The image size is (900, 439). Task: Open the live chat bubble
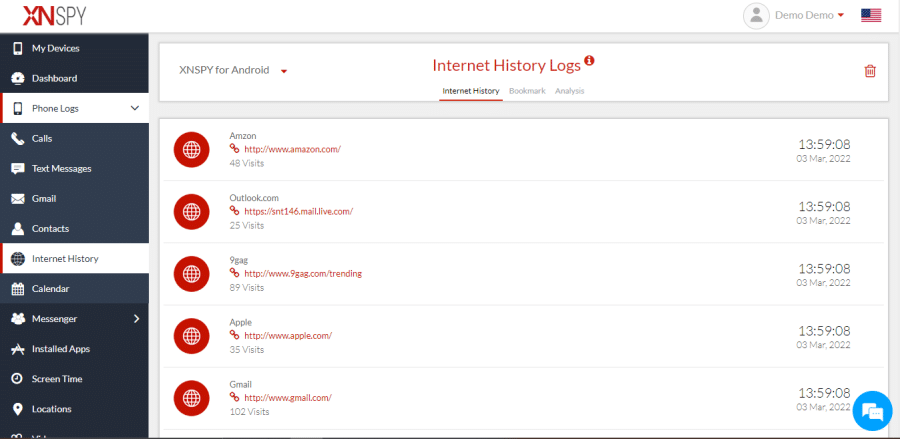point(872,411)
